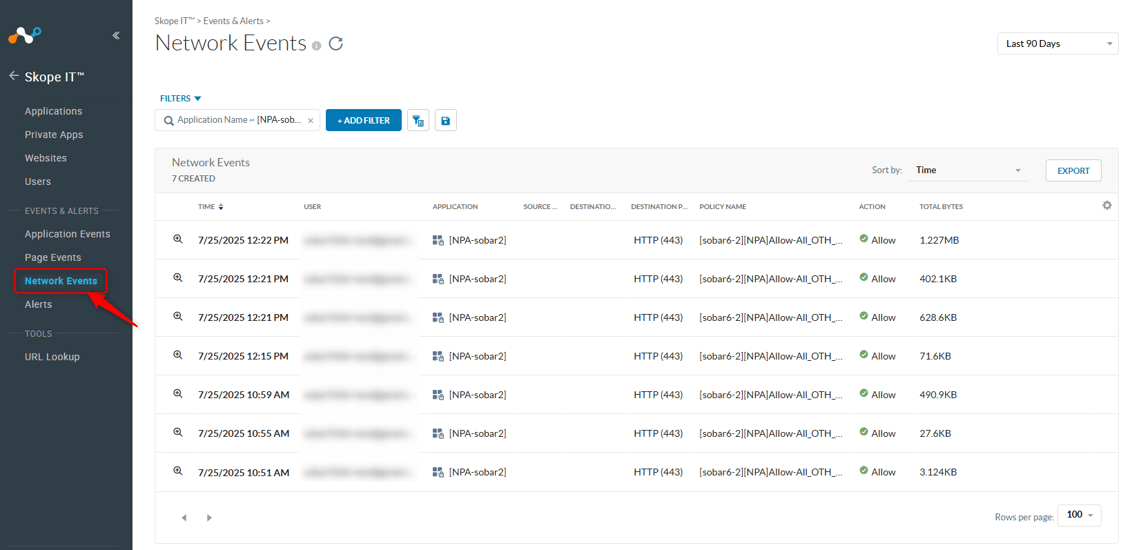
Task: Open URL Lookup tool
Action: pos(52,357)
